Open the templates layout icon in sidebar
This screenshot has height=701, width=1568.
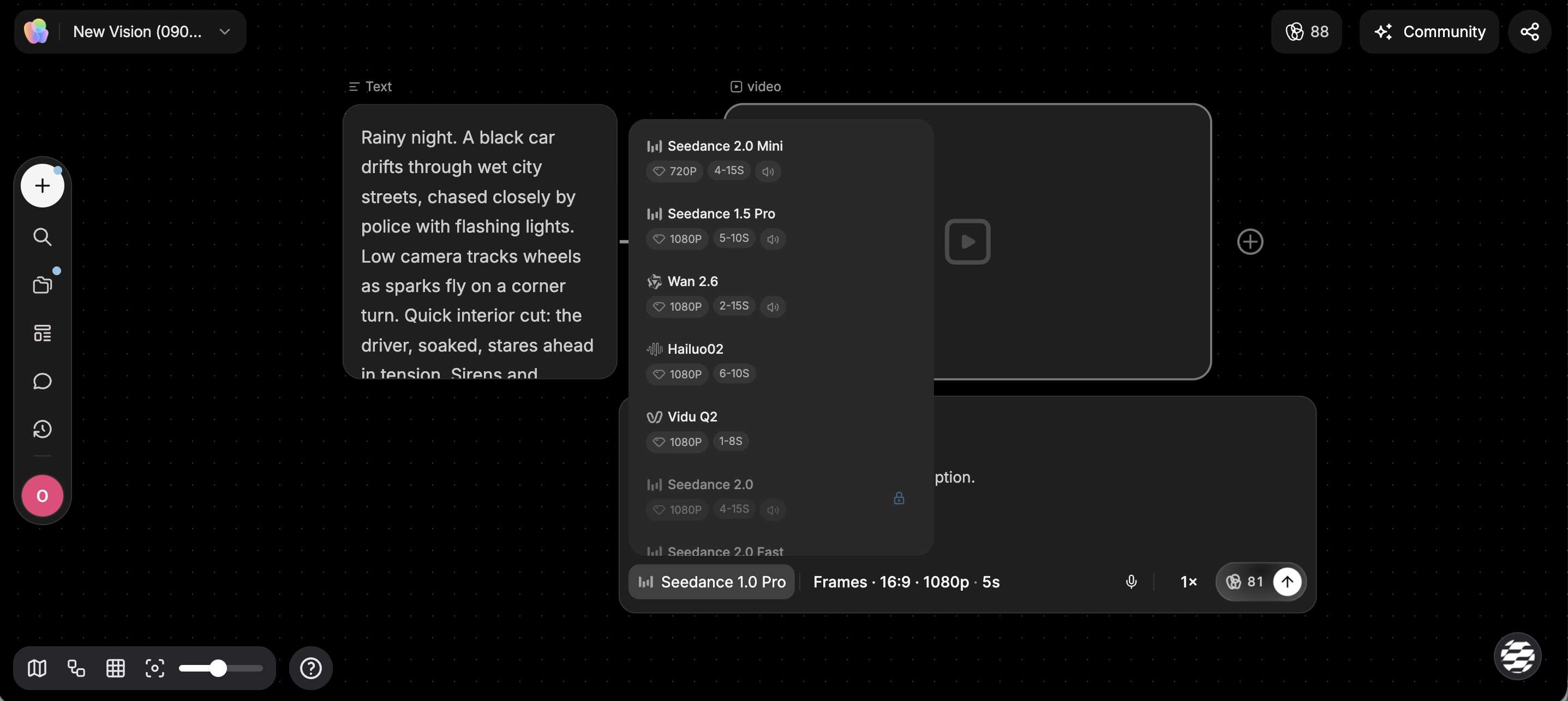tap(42, 332)
